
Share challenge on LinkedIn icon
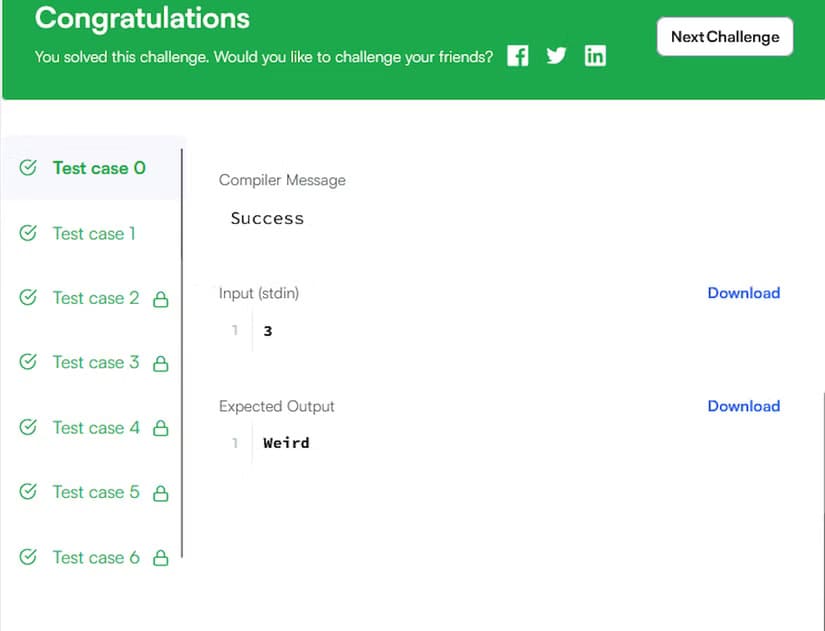point(595,56)
